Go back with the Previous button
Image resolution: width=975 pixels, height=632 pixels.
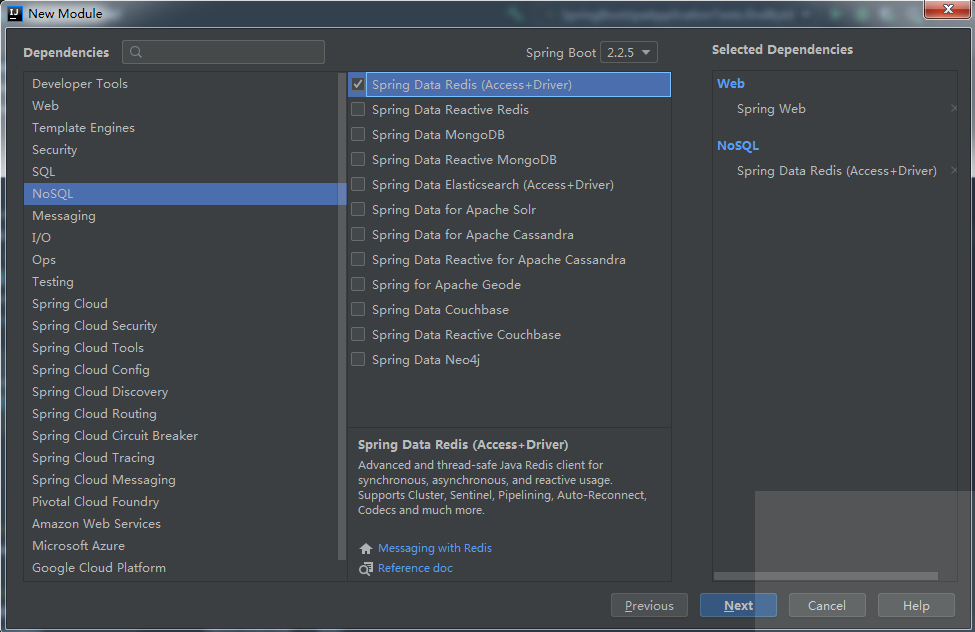click(x=649, y=605)
